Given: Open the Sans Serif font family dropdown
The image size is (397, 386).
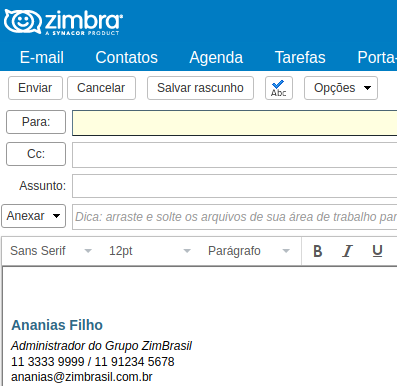Looking at the screenshot, I should tap(50, 251).
